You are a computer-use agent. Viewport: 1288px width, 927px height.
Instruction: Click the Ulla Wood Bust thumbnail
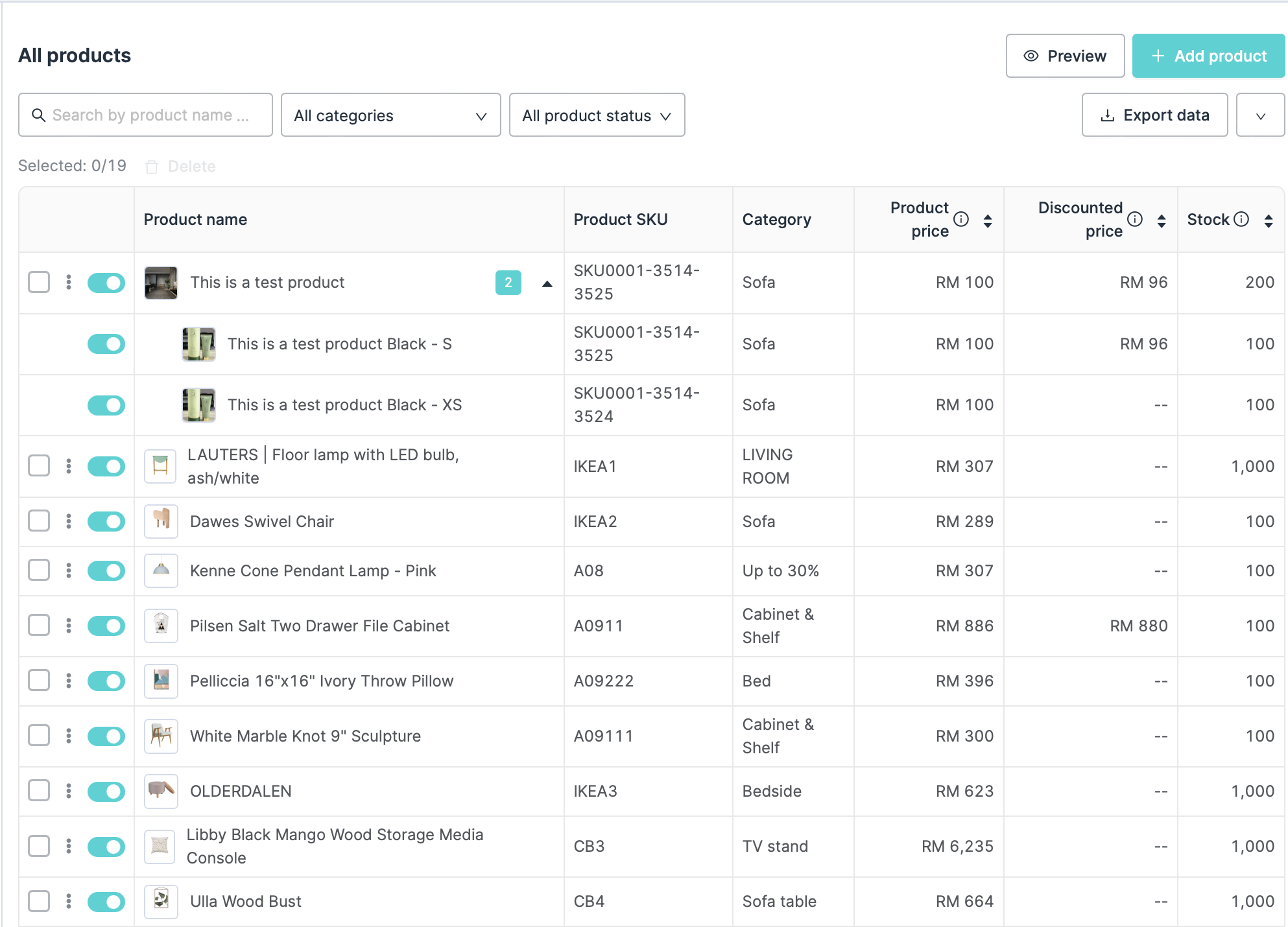(161, 901)
